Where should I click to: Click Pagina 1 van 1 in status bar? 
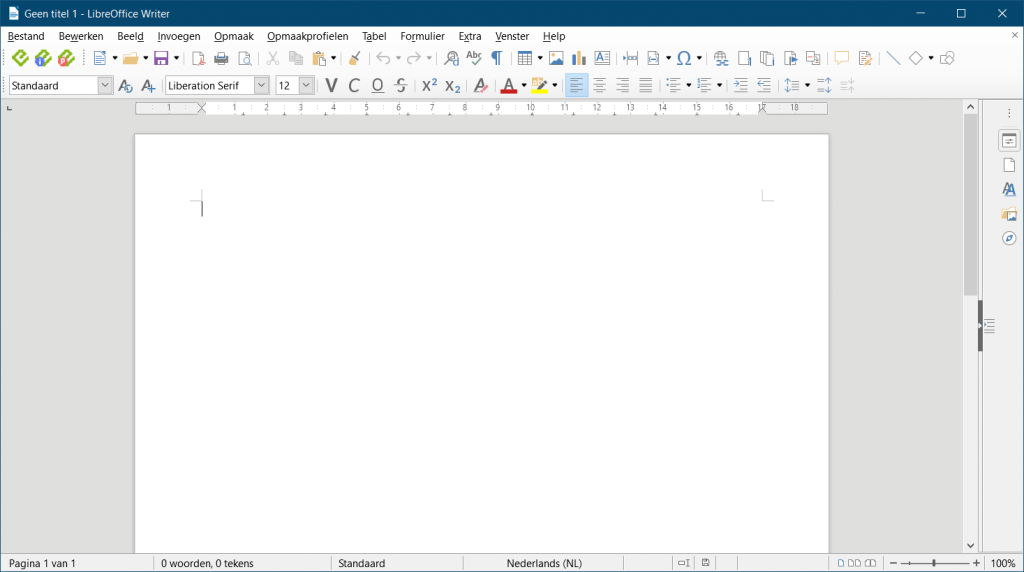pyautogui.click(x=42, y=563)
